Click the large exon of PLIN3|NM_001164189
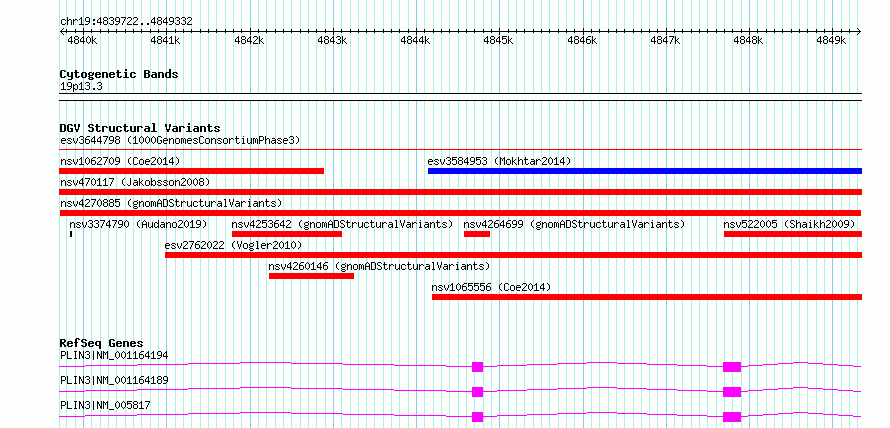The height and width of the screenshot is (428, 890). (x=732, y=392)
